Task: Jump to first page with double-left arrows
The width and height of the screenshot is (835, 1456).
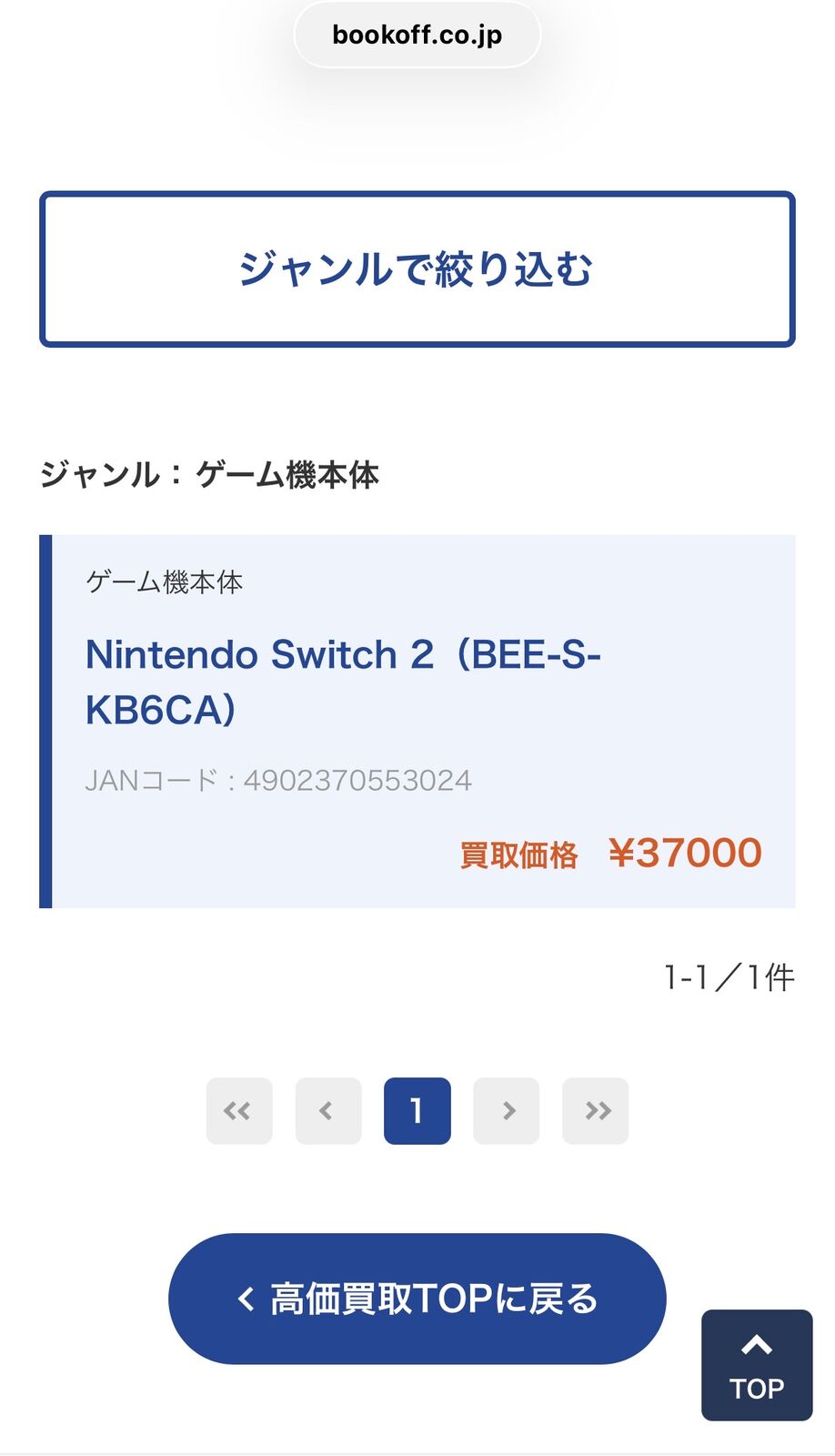Action: tap(239, 1110)
